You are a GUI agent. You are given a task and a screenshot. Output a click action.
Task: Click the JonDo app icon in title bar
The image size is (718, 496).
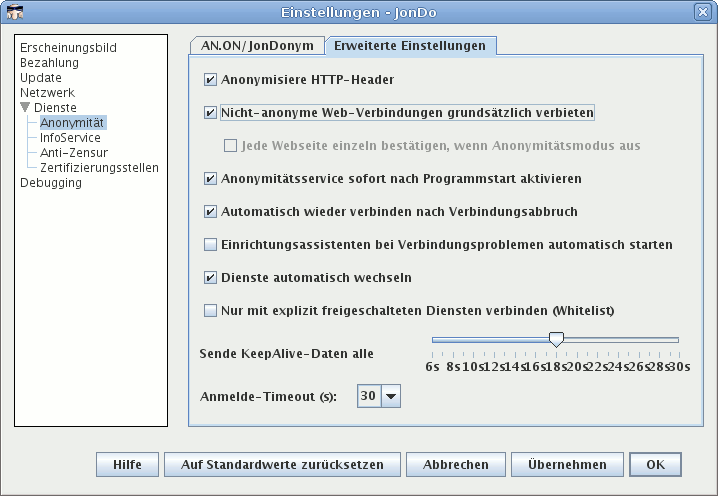tap(15, 12)
